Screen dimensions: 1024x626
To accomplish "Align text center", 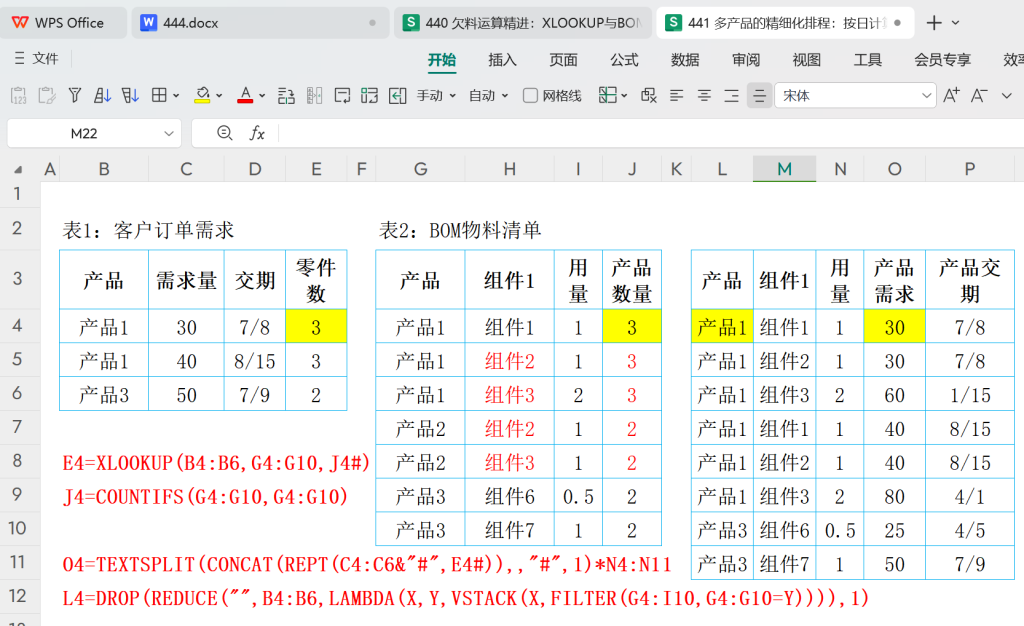I will coord(704,96).
